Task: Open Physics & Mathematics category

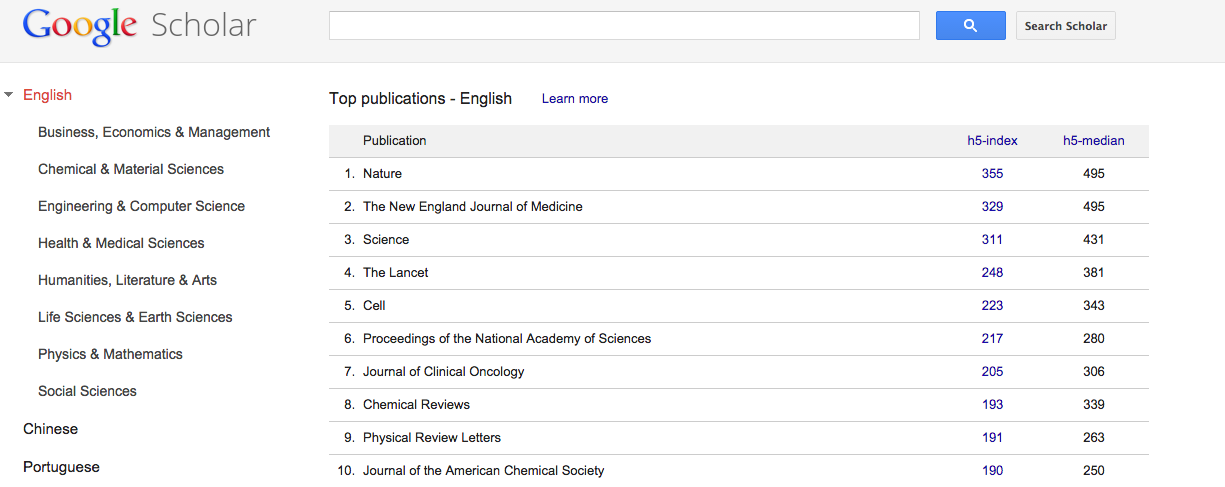Action: 110,354
